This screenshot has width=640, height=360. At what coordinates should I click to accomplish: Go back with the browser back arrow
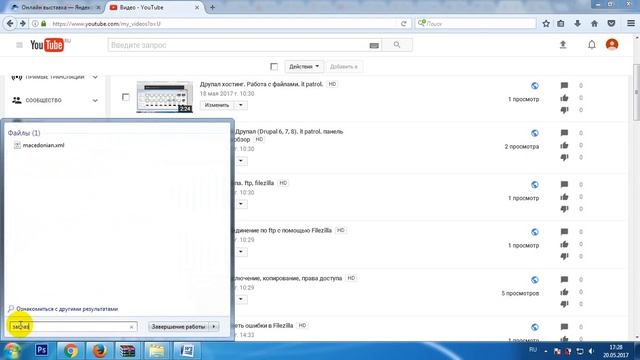(x=10, y=24)
